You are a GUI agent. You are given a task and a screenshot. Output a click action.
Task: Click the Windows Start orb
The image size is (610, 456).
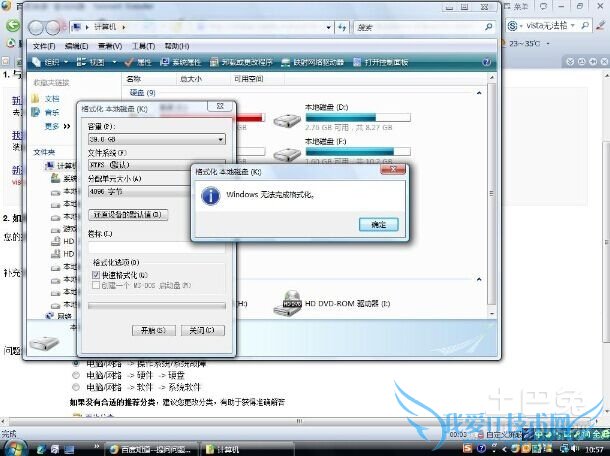point(15,448)
